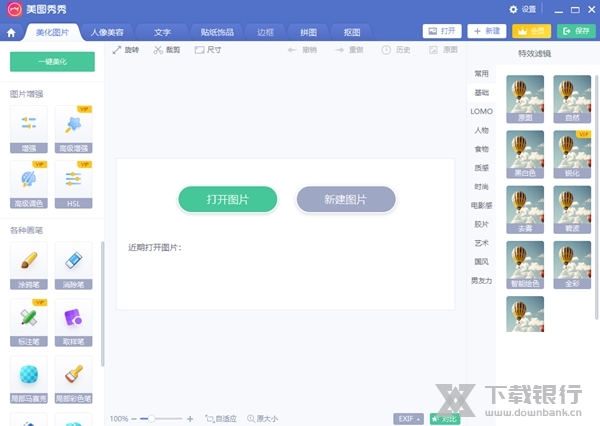Select the 人物 filter category
This screenshot has width=600, height=426.
click(481, 130)
